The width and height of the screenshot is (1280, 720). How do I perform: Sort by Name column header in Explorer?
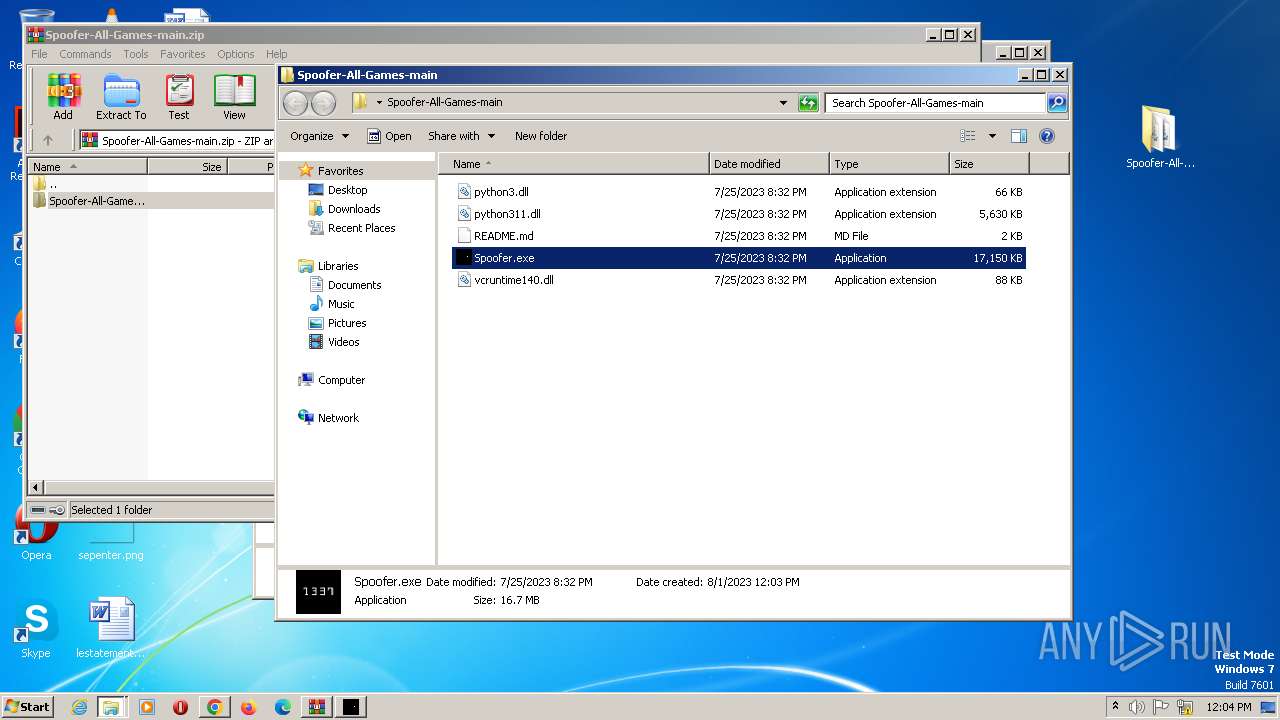pos(574,164)
